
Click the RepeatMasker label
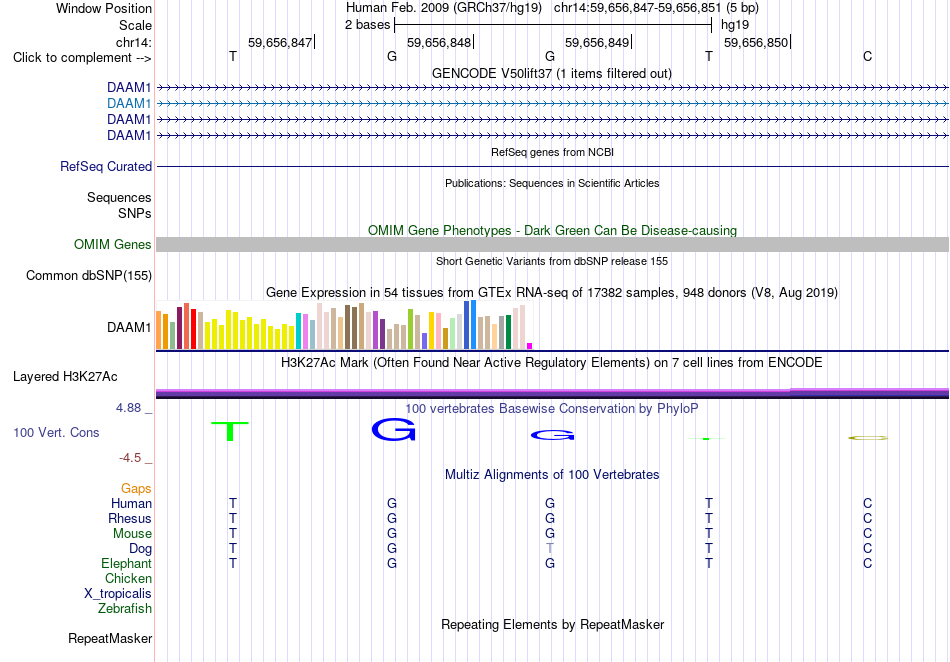click(x=110, y=639)
